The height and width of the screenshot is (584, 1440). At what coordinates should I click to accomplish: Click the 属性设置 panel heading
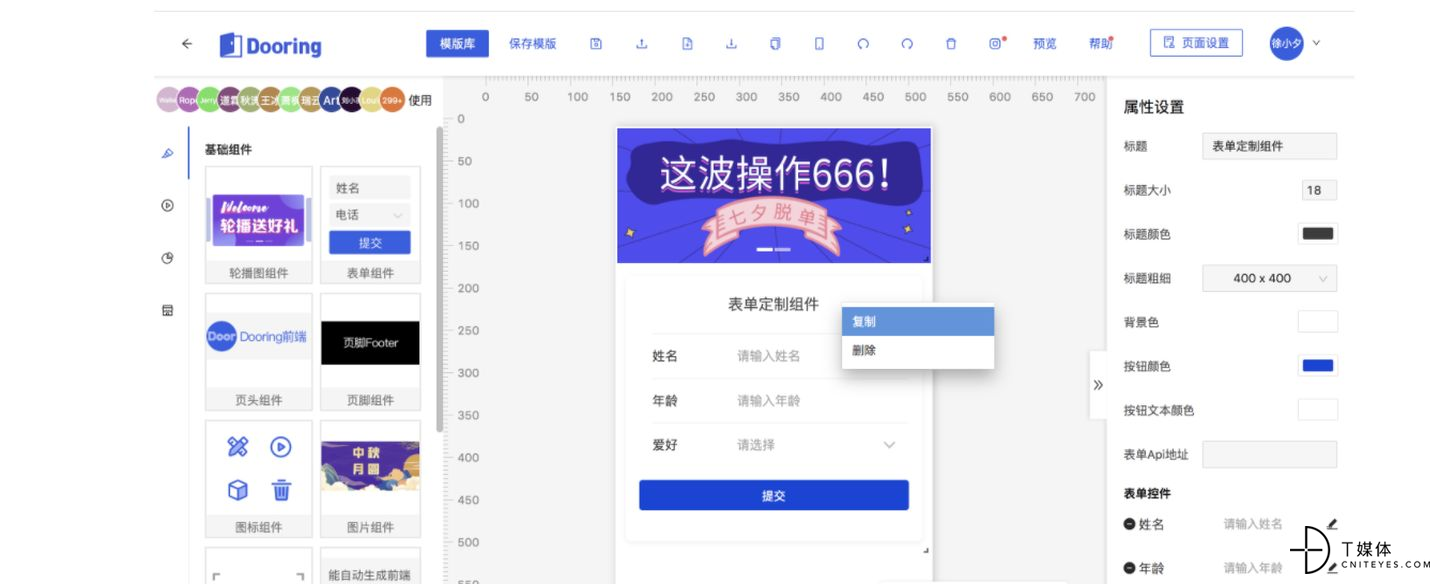point(1154,107)
